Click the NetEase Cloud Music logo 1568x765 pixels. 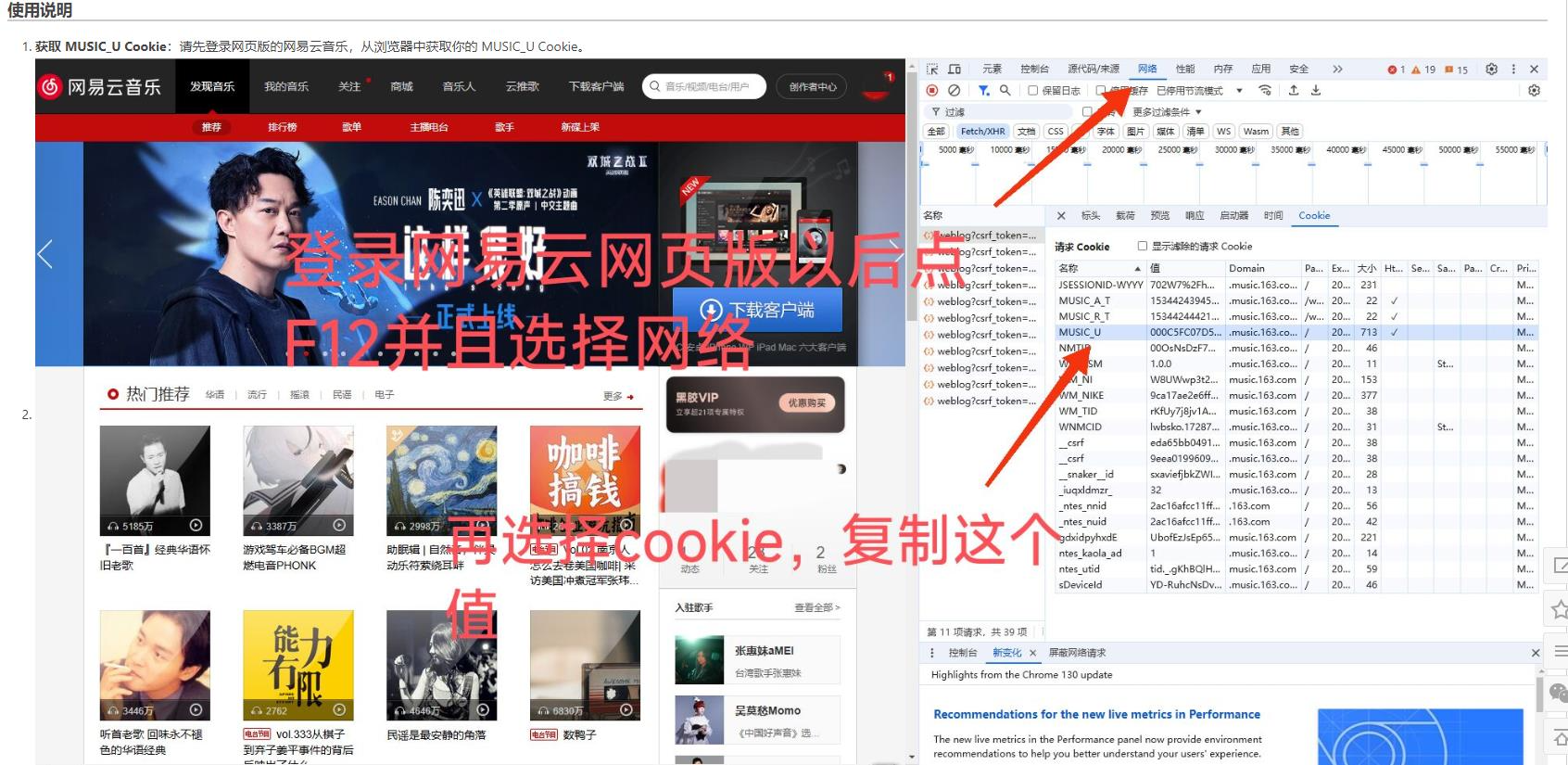tap(100, 86)
